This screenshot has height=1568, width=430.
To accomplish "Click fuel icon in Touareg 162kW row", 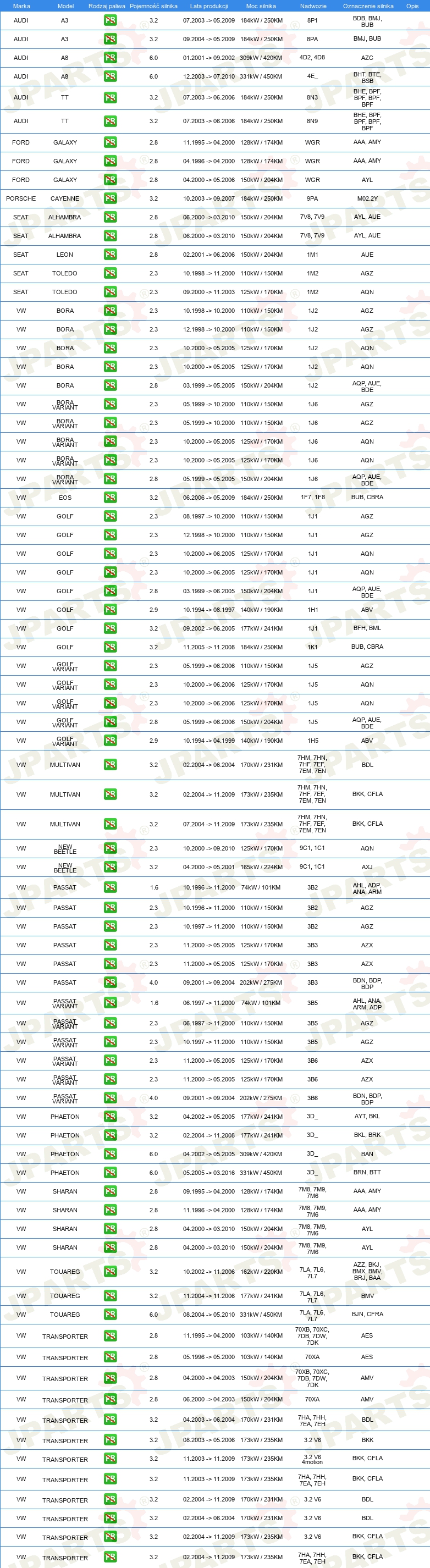I will click(x=110, y=1272).
